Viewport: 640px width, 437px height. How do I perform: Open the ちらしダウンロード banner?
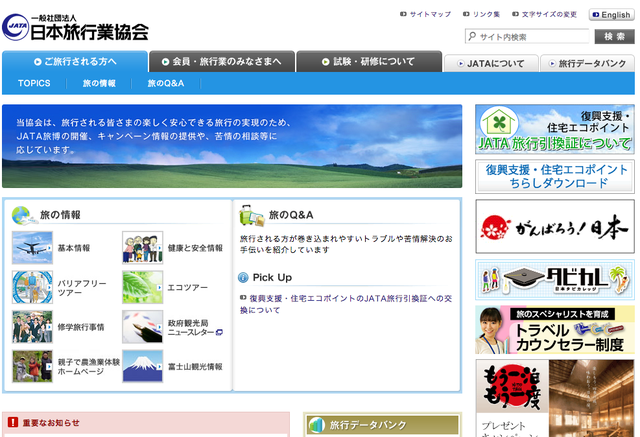[555, 176]
